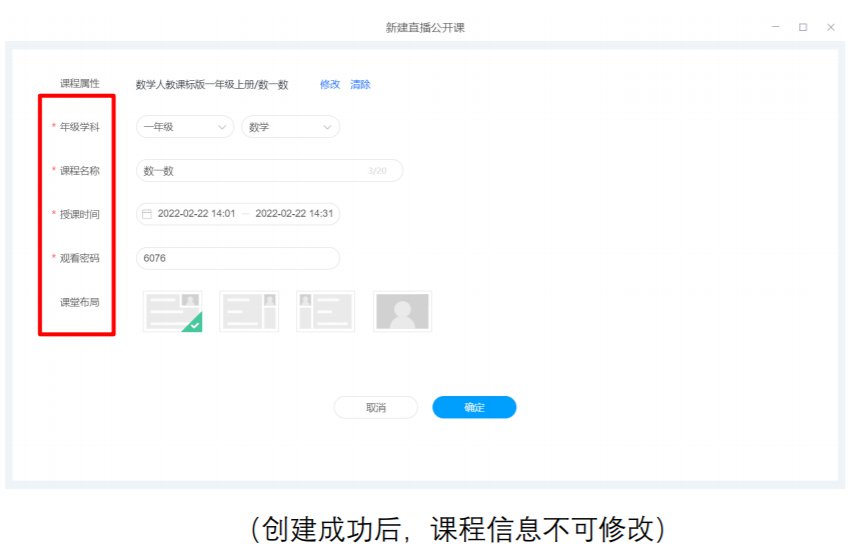Click the 新建直播公开课 window title
855x558 pixels.
click(425, 27)
